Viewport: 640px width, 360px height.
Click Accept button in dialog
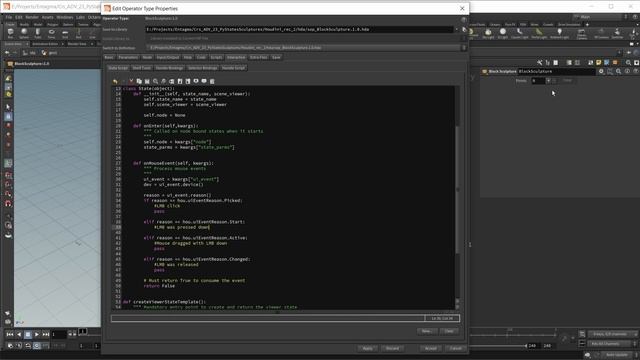click(431, 349)
